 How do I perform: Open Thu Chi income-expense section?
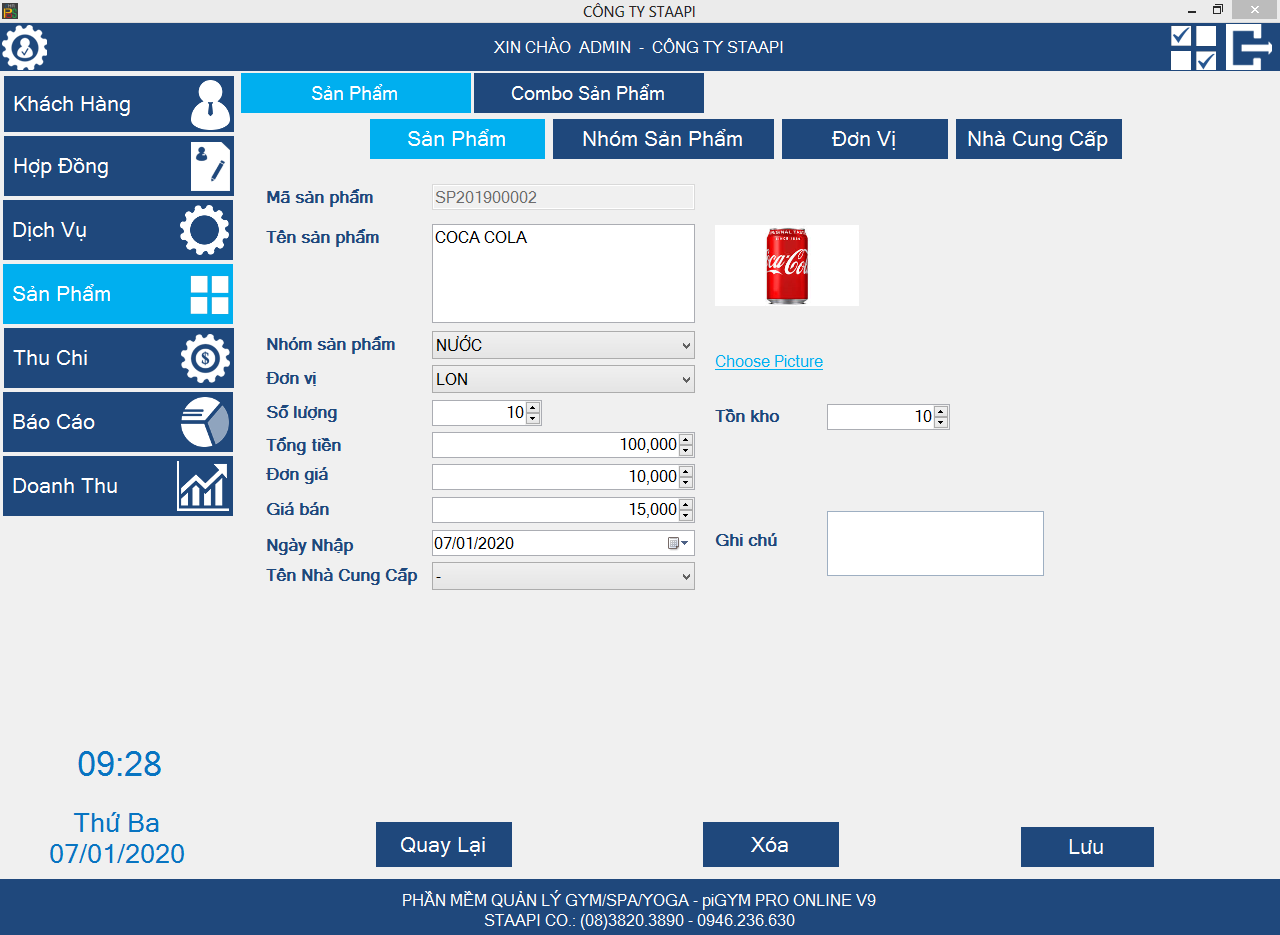click(x=118, y=358)
